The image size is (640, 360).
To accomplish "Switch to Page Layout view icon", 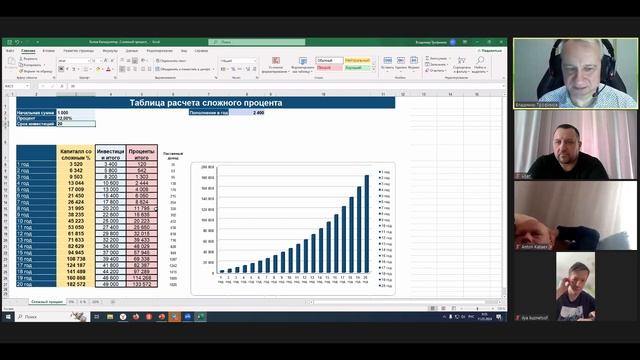I will (443, 308).
